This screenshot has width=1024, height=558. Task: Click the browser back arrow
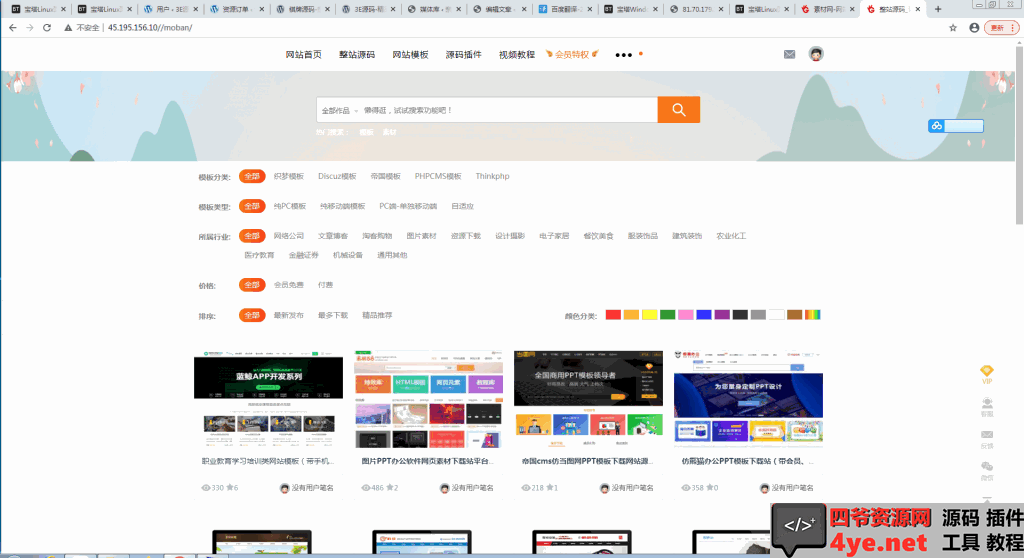(11, 28)
